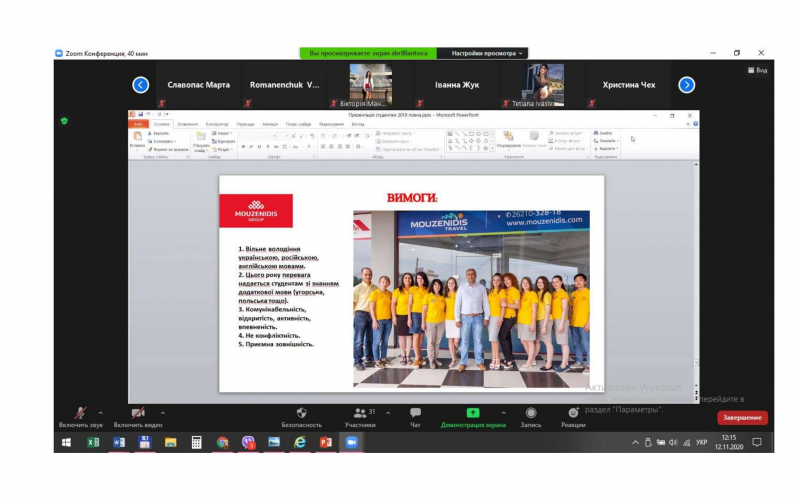Select participant tile Славопас Марта
800x500 pixels.
click(x=198, y=85)
